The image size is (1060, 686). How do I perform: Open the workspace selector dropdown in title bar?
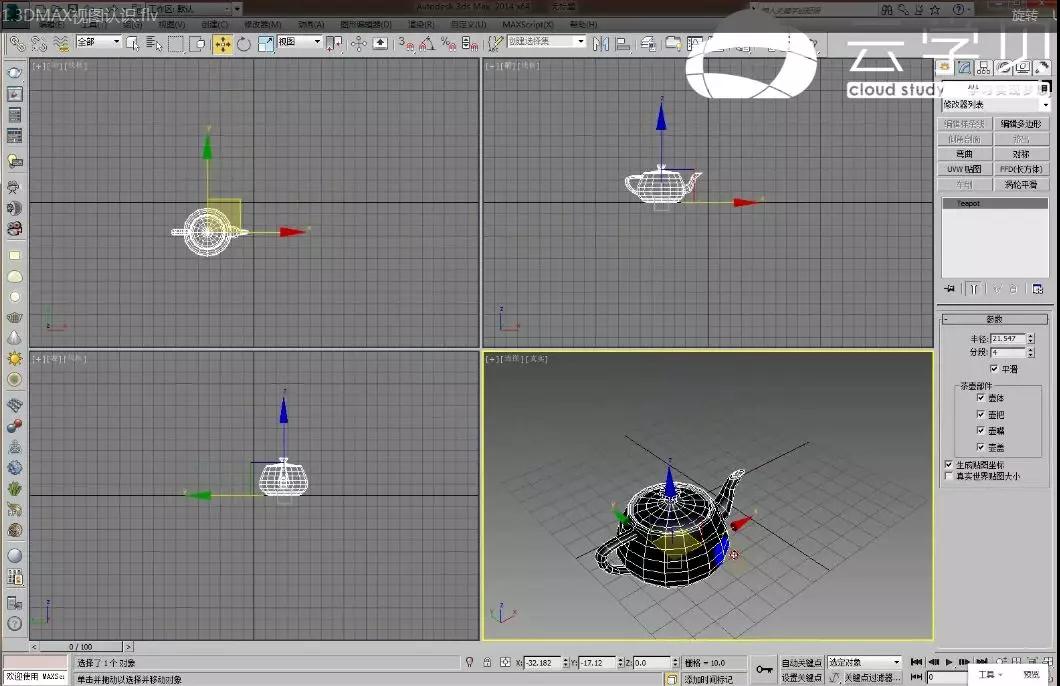coord(195,9)
